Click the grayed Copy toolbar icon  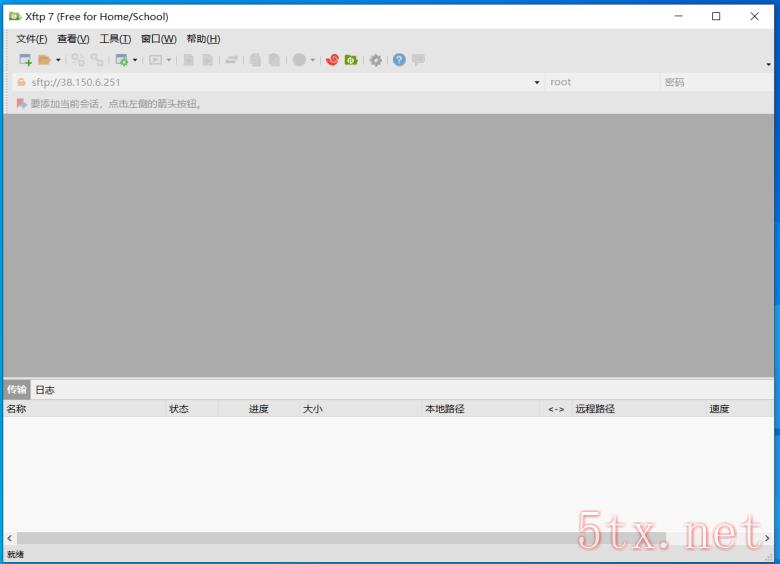point(255,60)
